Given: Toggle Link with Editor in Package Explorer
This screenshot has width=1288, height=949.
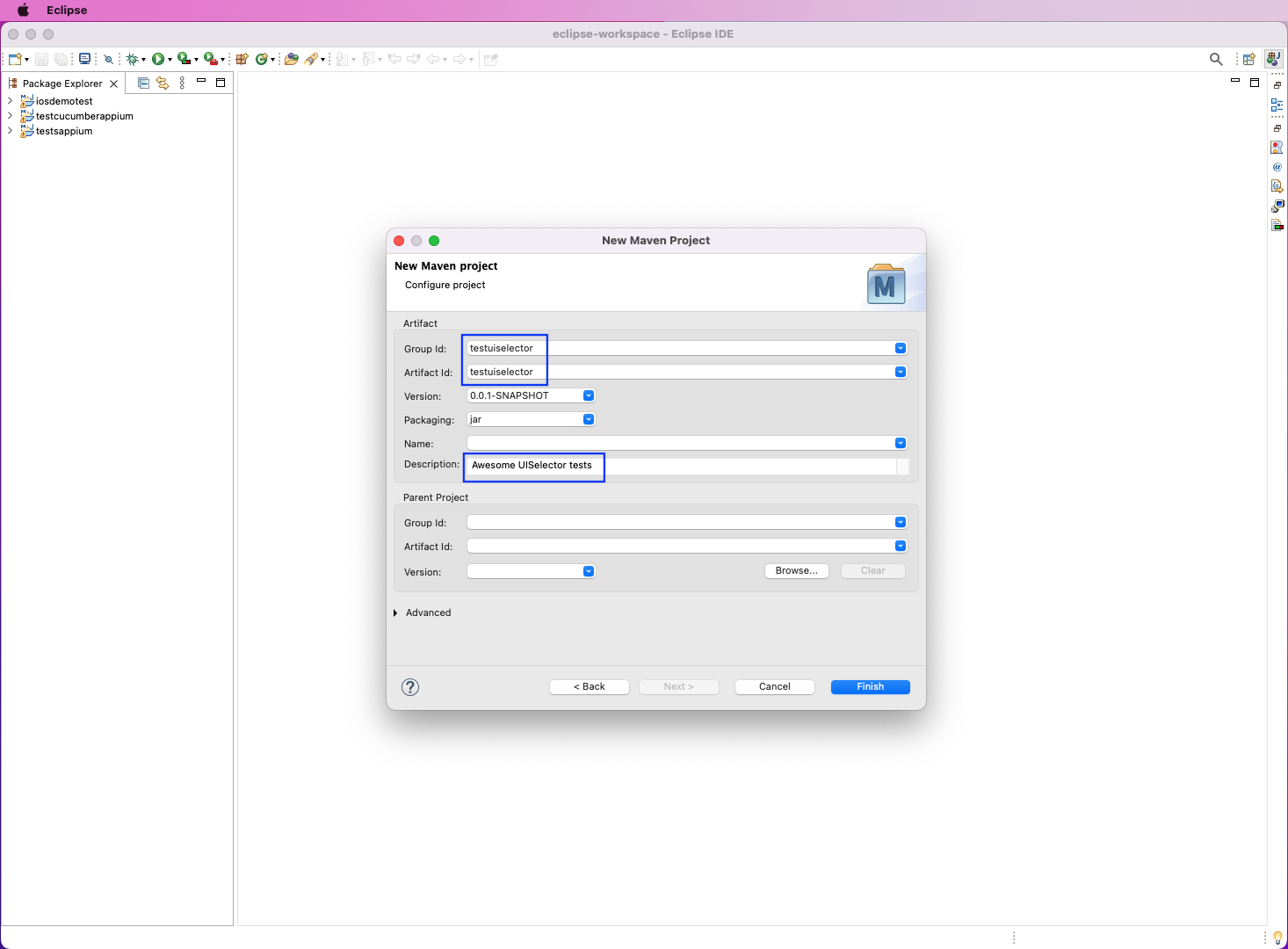Looking at the screenshot, I should tap(163, 82).
